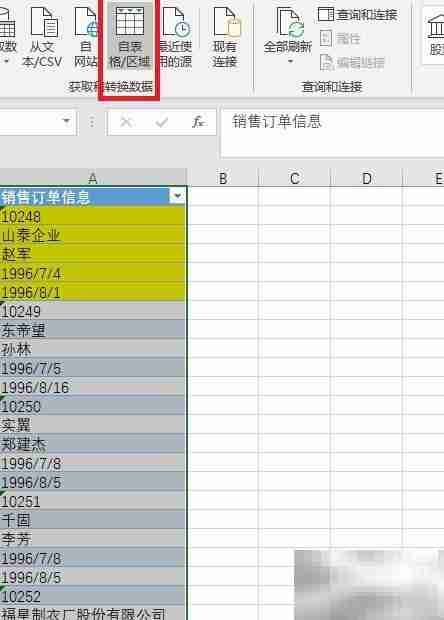Select column C header

[295, 178]
